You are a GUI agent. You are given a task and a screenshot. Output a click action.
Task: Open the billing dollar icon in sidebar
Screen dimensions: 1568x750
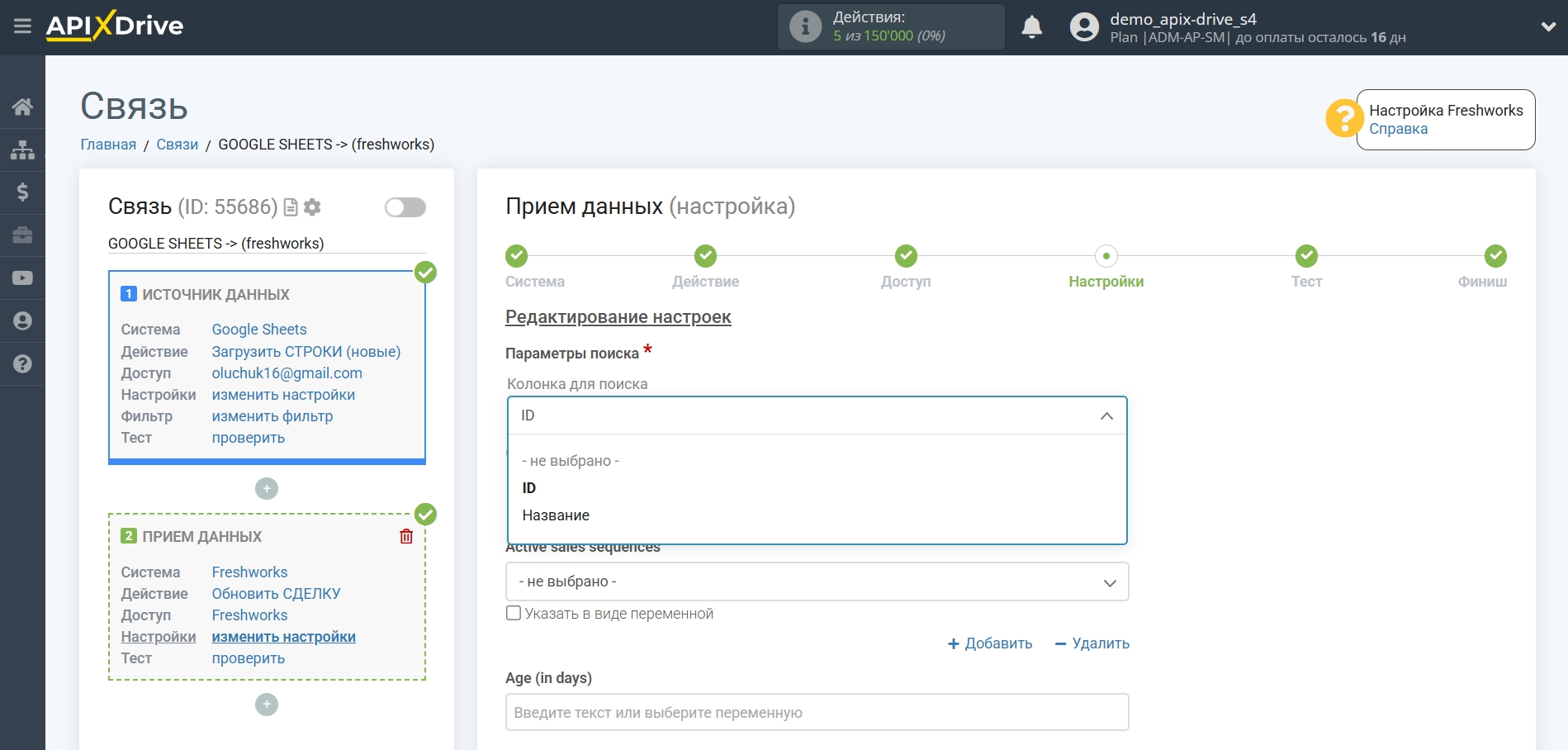pos(22,192)
